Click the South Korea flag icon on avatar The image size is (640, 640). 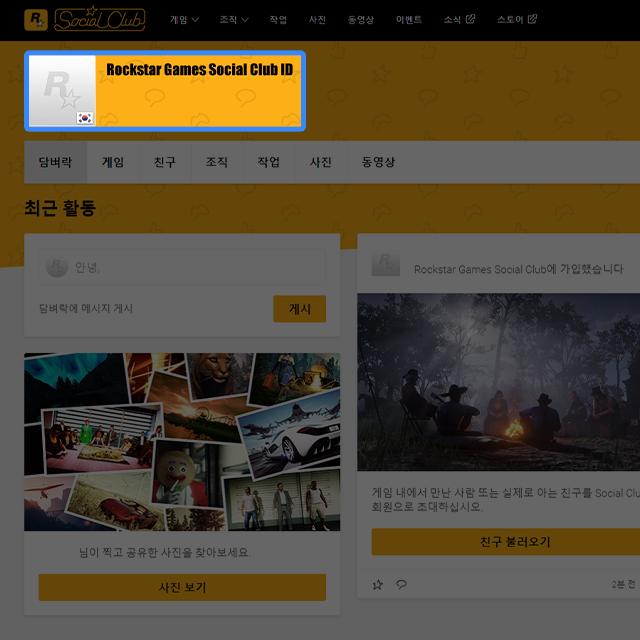(84, 118)
